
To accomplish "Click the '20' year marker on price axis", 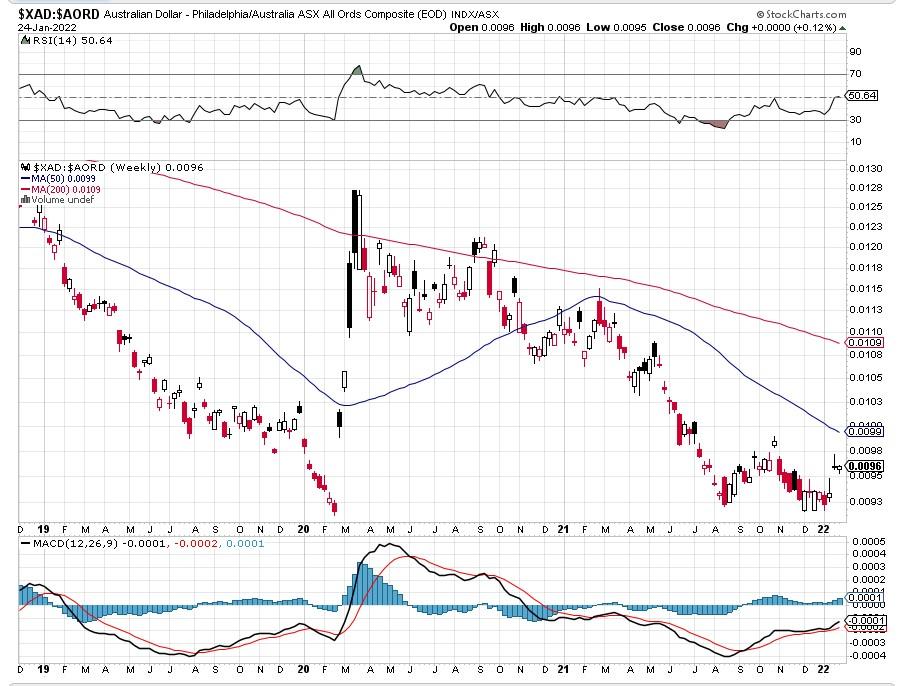I will point(303,529).
